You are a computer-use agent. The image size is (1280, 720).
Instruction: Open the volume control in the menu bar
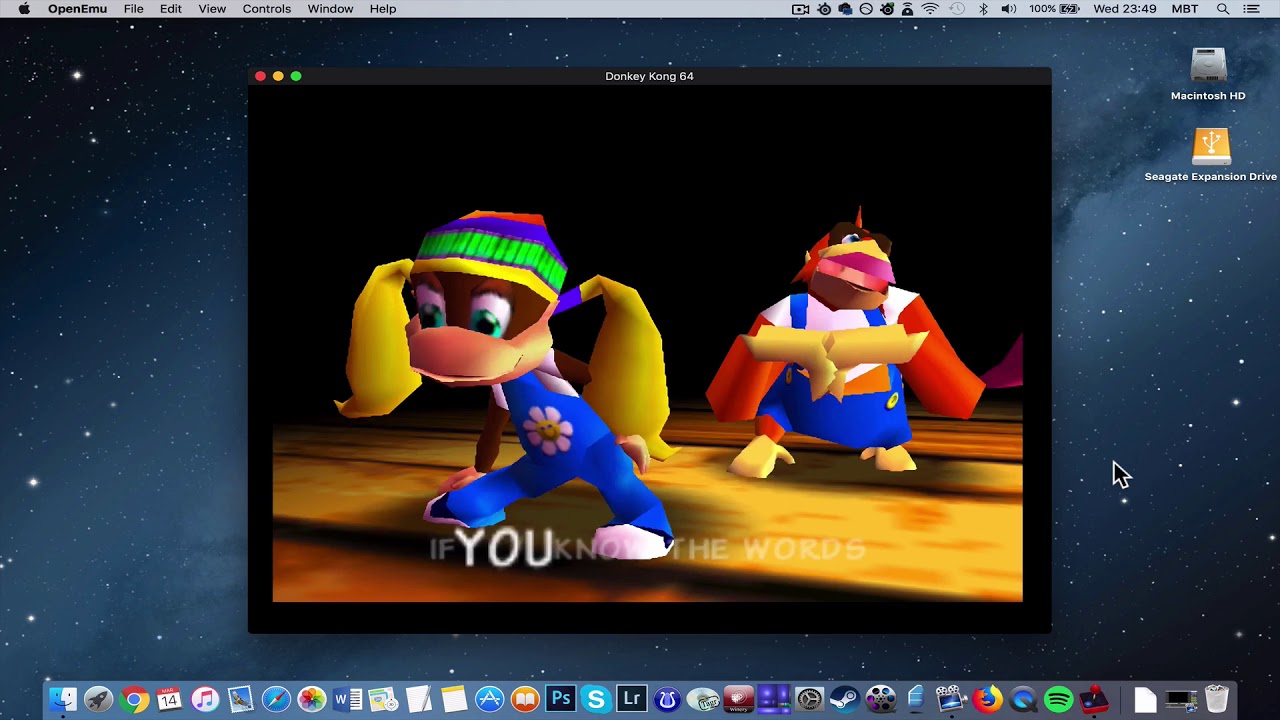point(1008,9)
